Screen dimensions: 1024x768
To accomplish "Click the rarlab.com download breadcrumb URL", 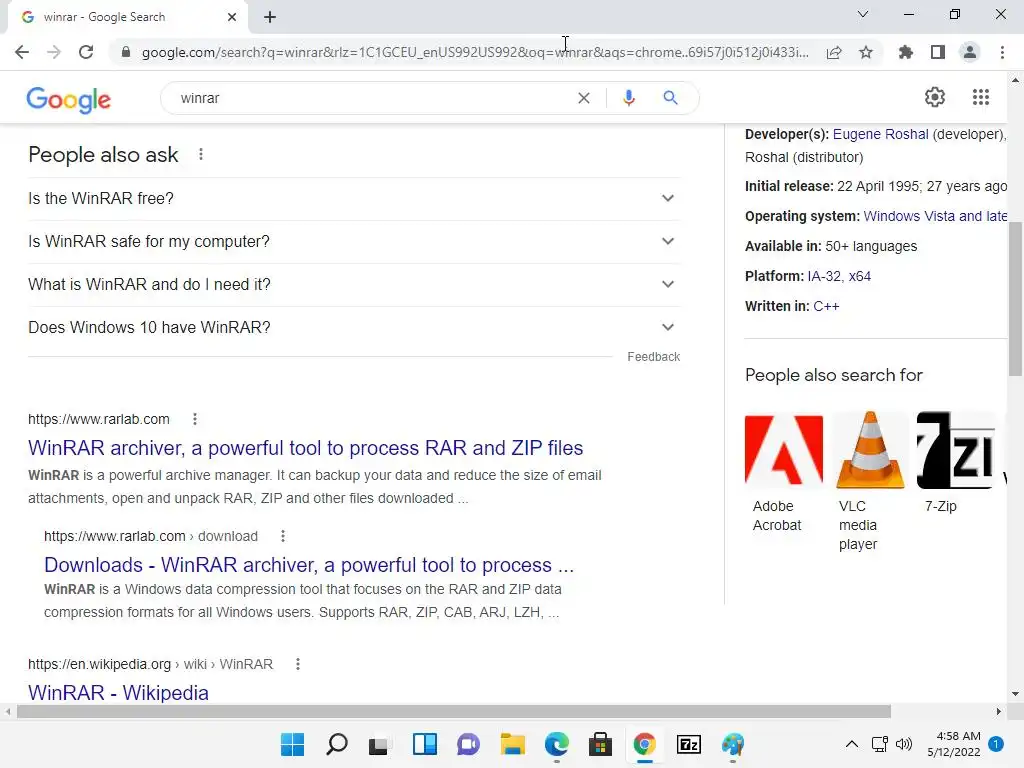I will [151, 536].
